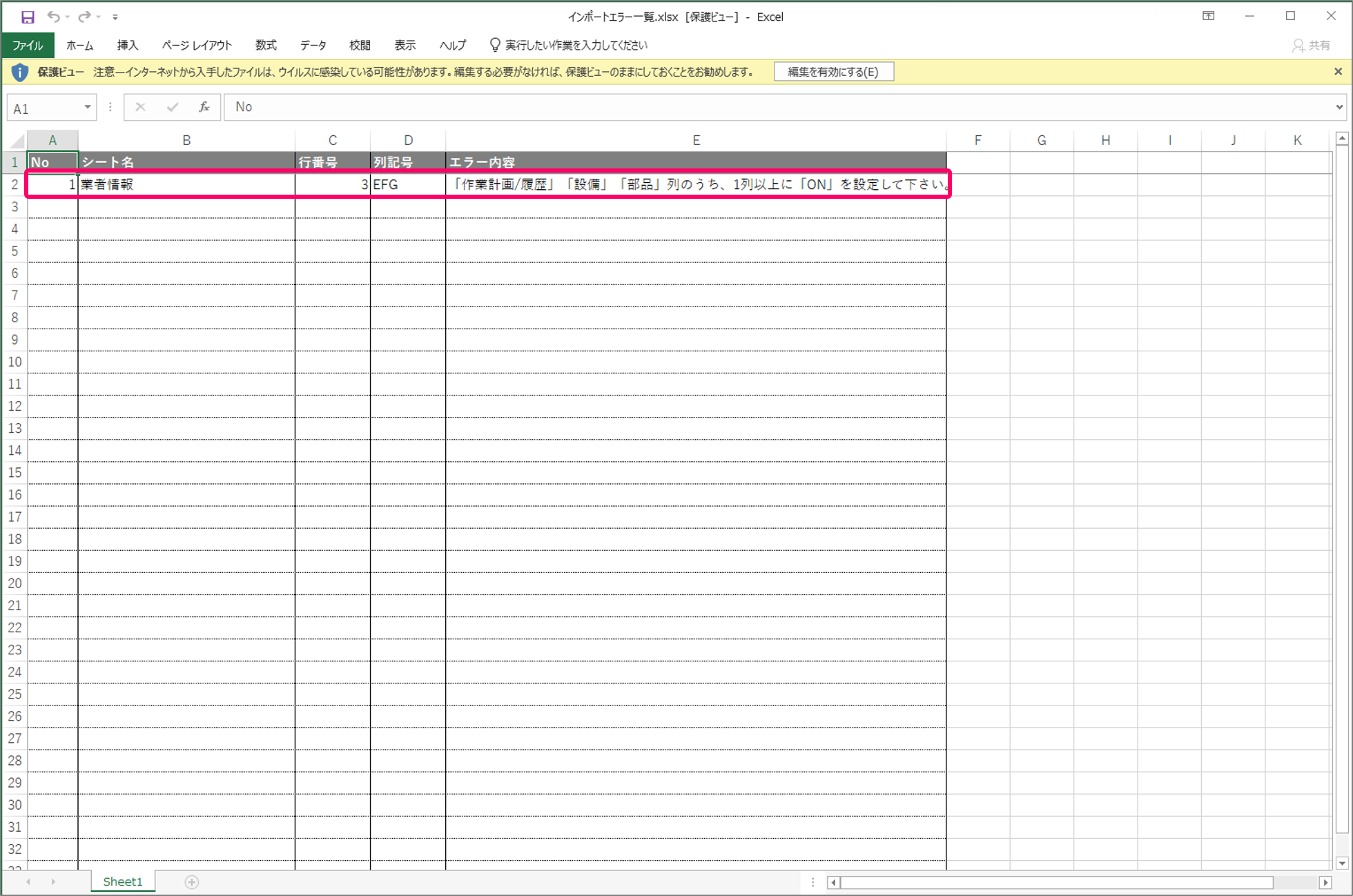Click the Insert Function fx icon
Screen dimensions: 1353x896
click(x=204, y=107)
